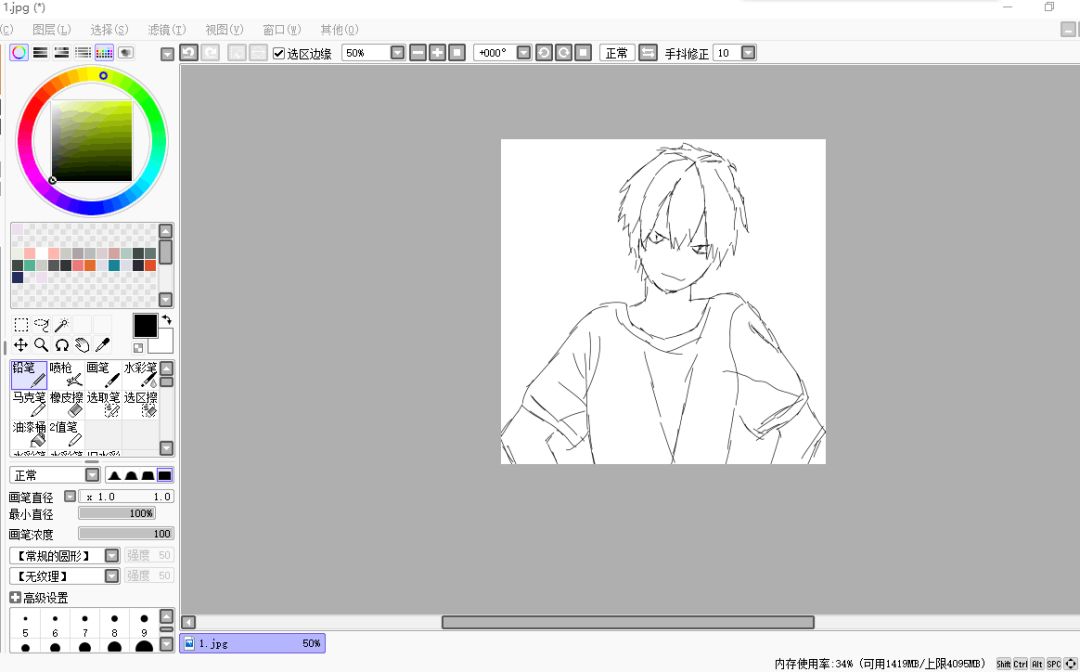This screenshot has width=1080, height=672.
Task: Click the 正常 view mode button in toolbar
Action: (616, 52)
